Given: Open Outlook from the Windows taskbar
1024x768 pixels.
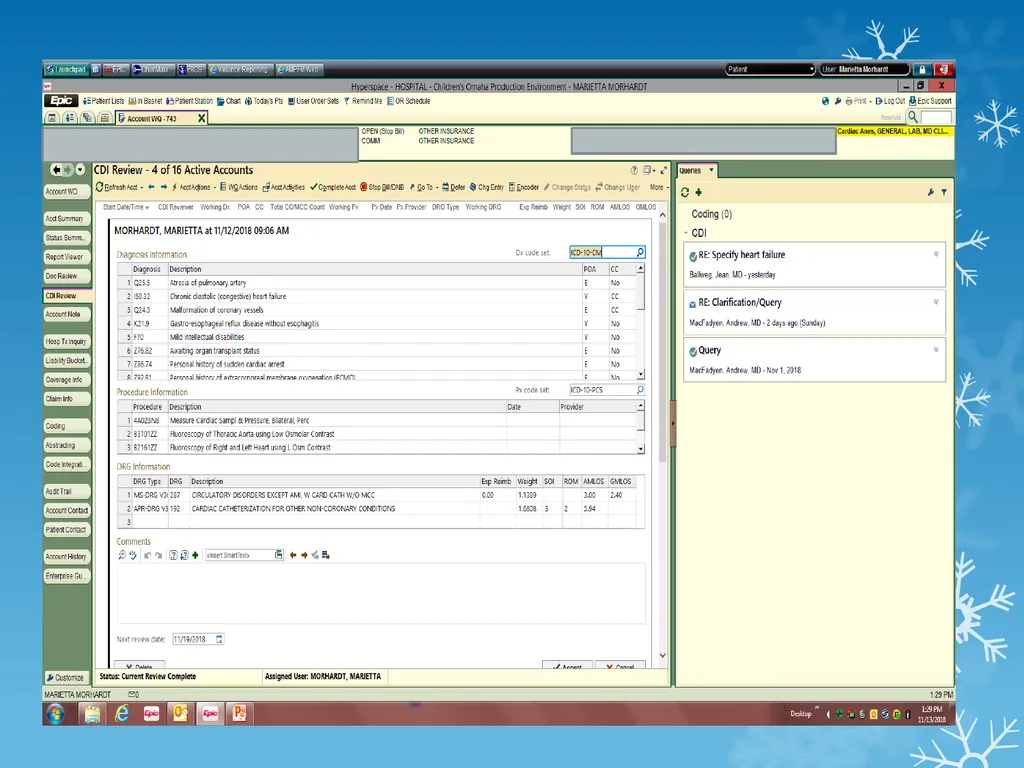Looking at the screenshot, I should tap(180, 714).
